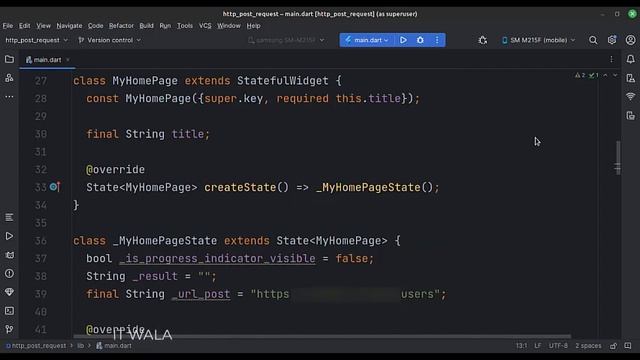Go to next highlighted problem down arrow
Screen dimensions: 640x360
click(x=615, y=76)
